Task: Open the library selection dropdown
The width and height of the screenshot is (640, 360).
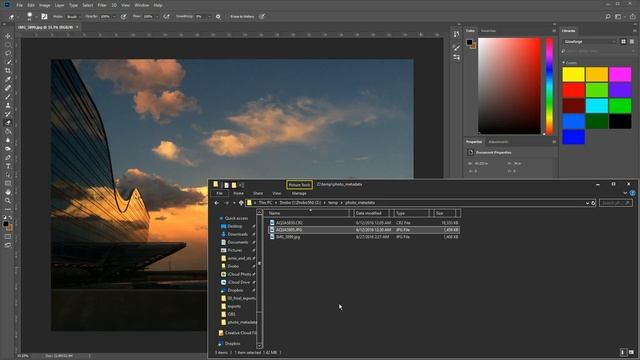Action: pos(590,42)
